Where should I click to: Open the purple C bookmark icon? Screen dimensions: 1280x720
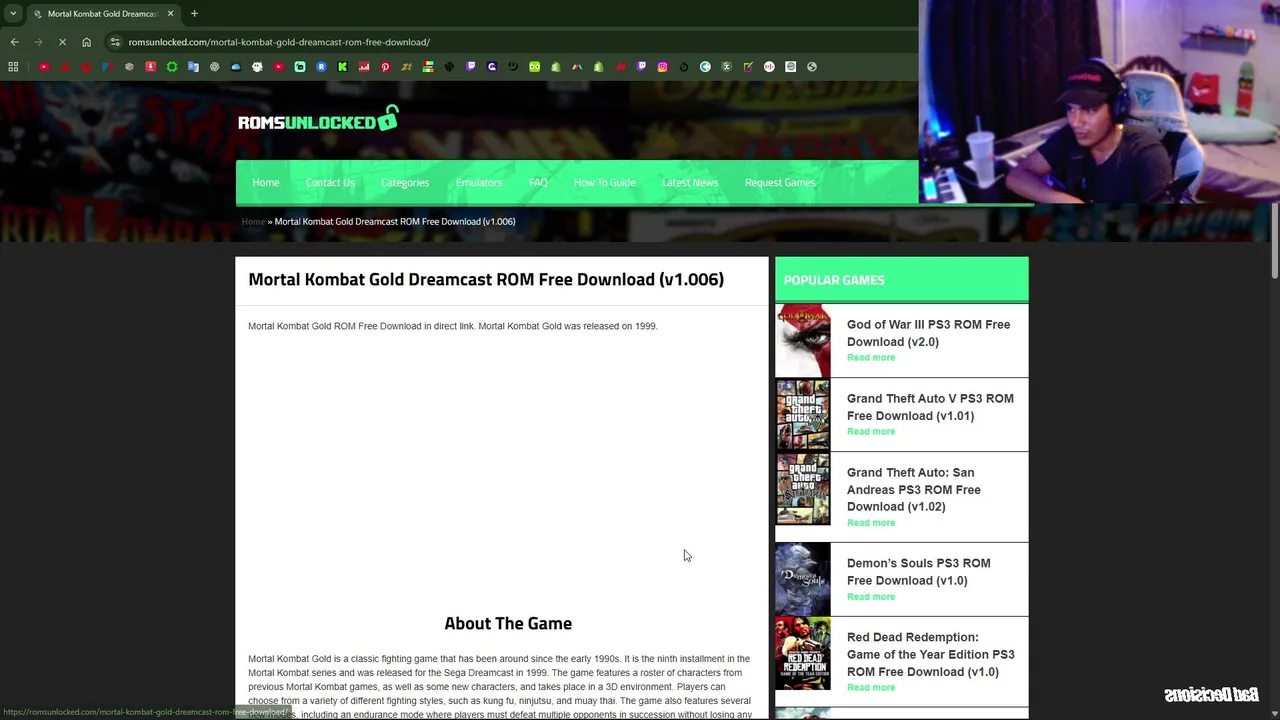click(x=492, y=67)
